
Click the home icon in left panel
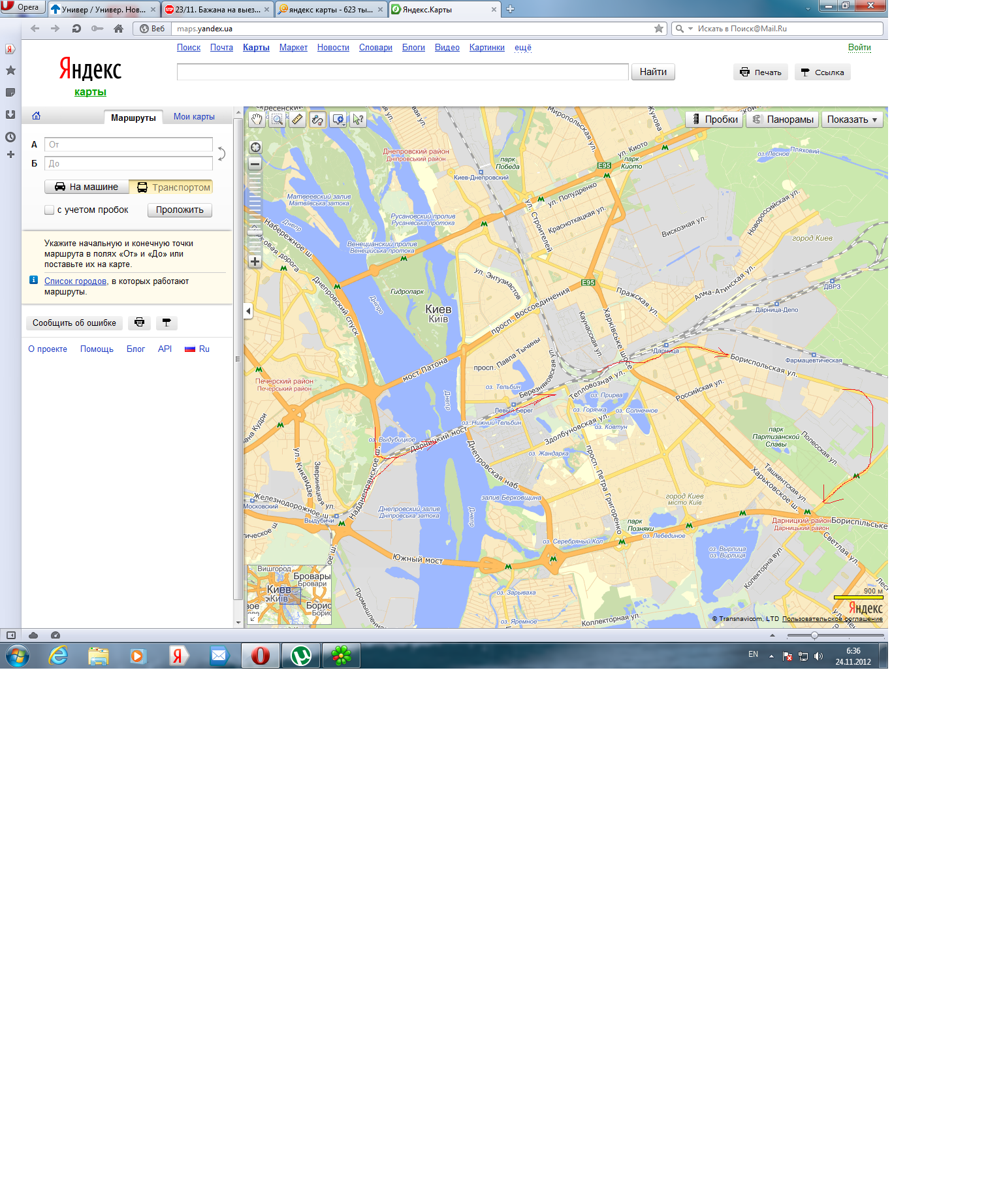pos(37,116)
